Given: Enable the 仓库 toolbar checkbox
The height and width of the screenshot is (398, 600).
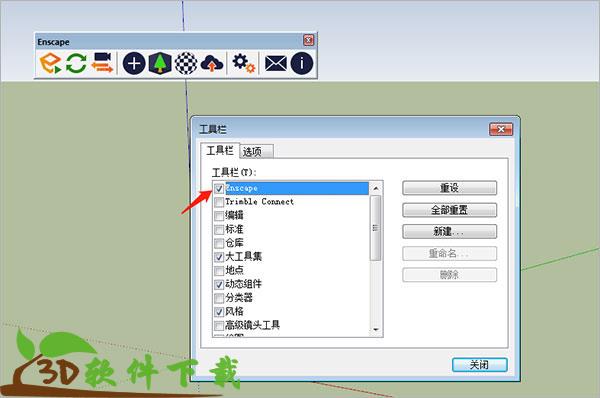Looking at the screenshot, I should tap(219, 243).
